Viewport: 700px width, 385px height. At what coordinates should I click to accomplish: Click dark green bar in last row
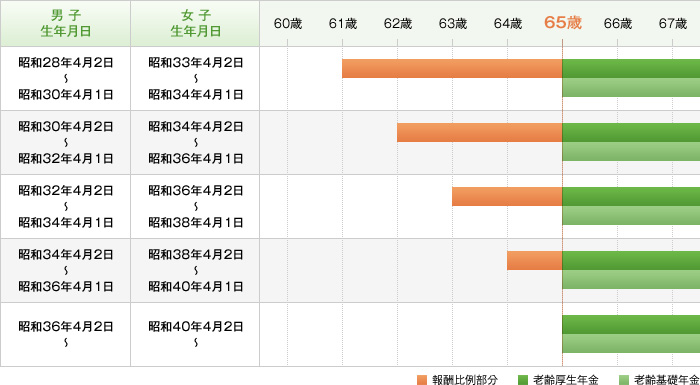(631, 325)
